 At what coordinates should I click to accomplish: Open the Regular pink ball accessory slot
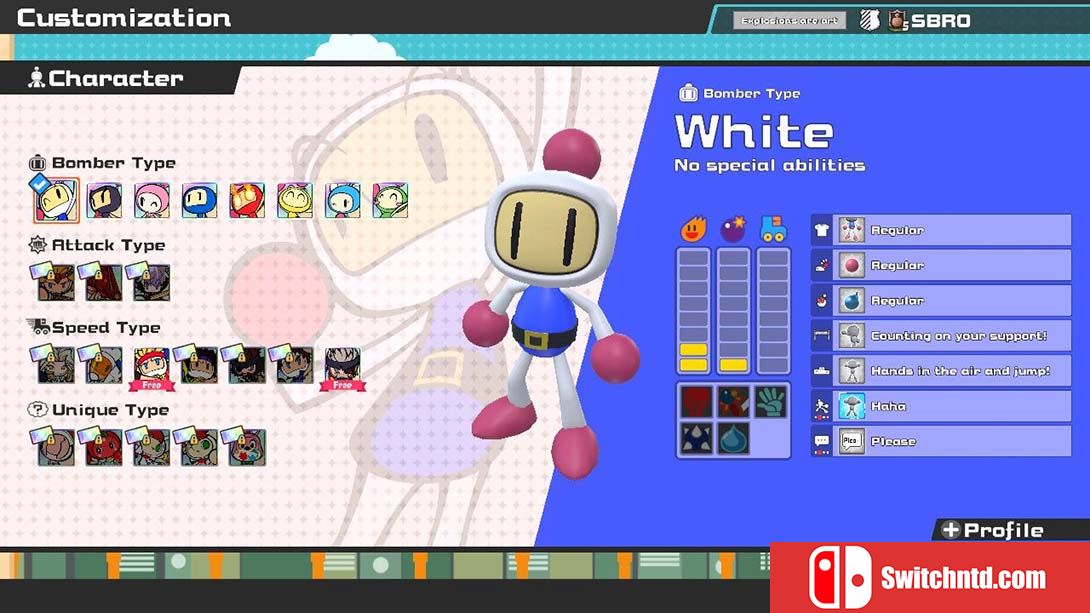[x=941, y=265]
